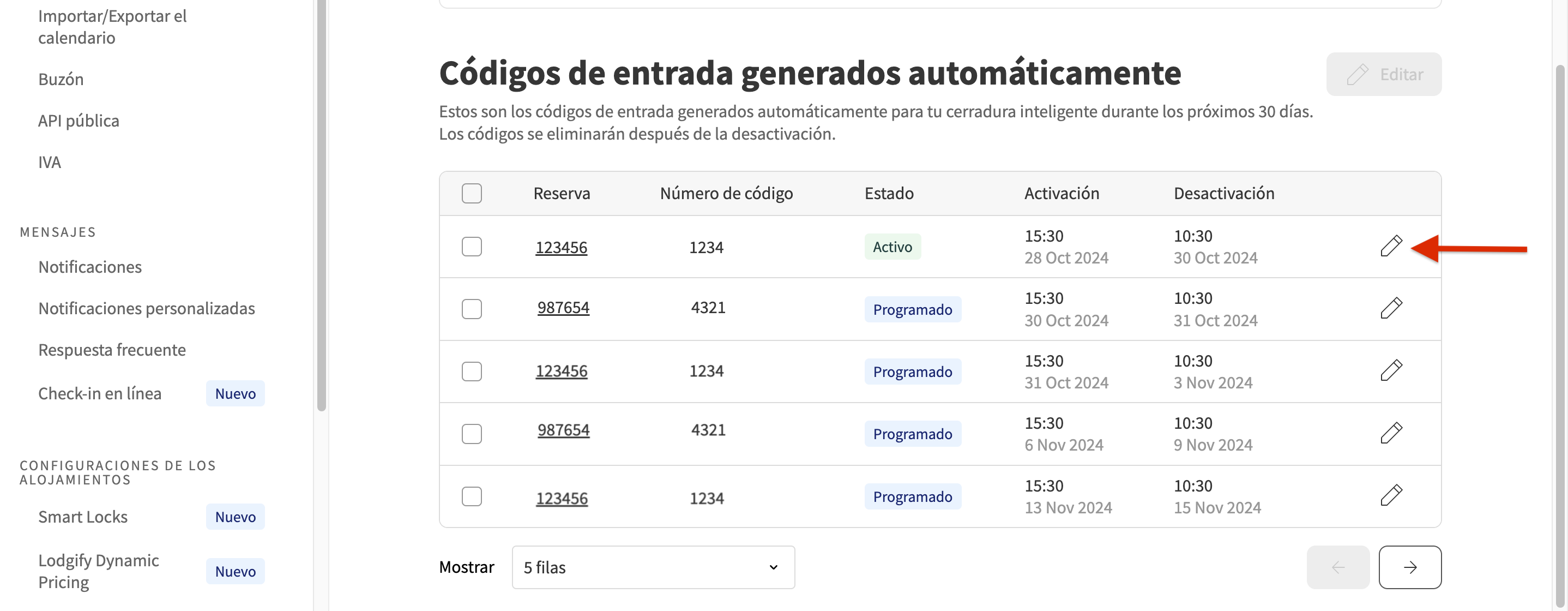Edit the last scheduled code 13 Nov
This screenshot has width=1568, height=611.
click(x=1392, y=496)
